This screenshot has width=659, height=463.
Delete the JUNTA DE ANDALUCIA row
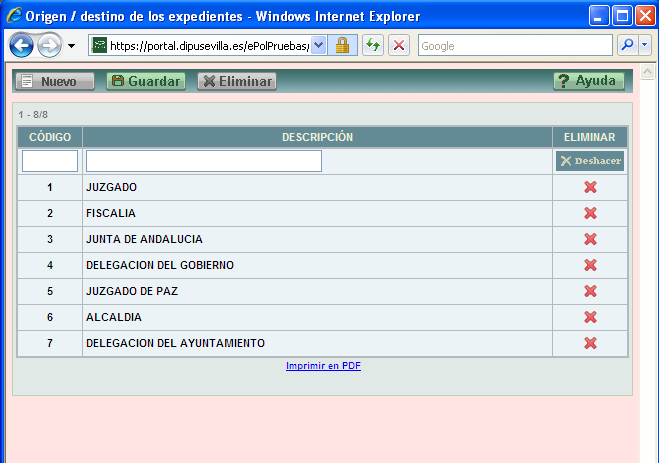[x=590, y=239]
